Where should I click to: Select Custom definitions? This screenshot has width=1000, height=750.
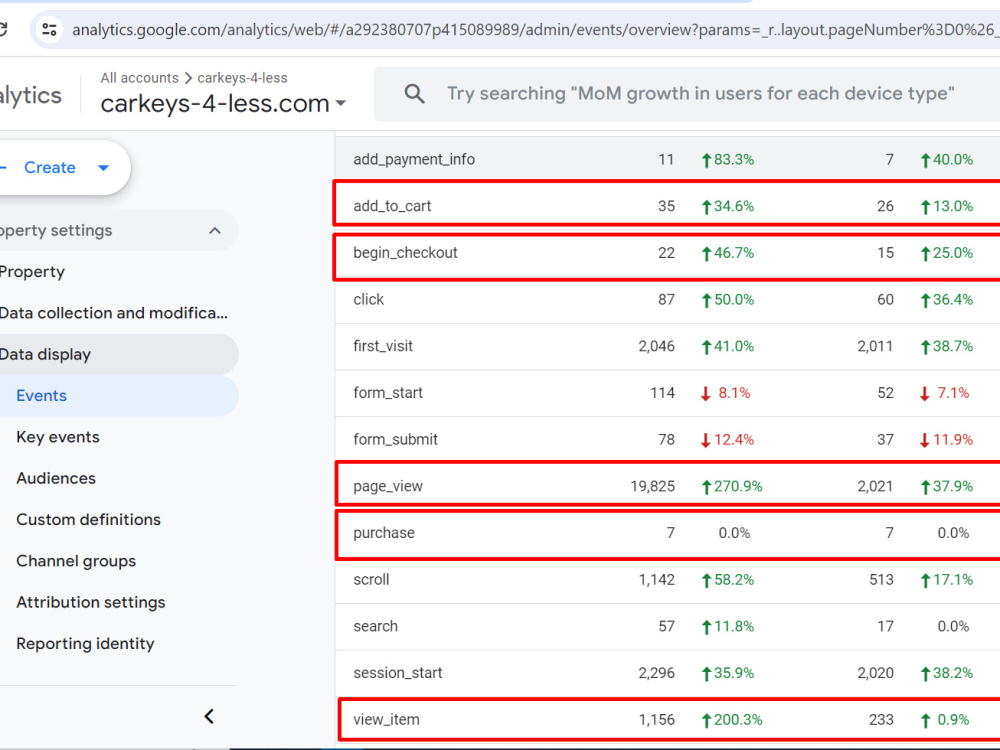(89, 520)
